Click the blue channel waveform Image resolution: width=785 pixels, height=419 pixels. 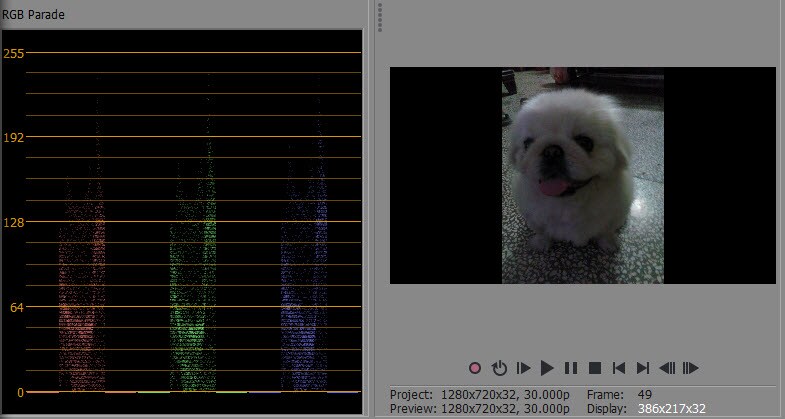pos(304,235)
